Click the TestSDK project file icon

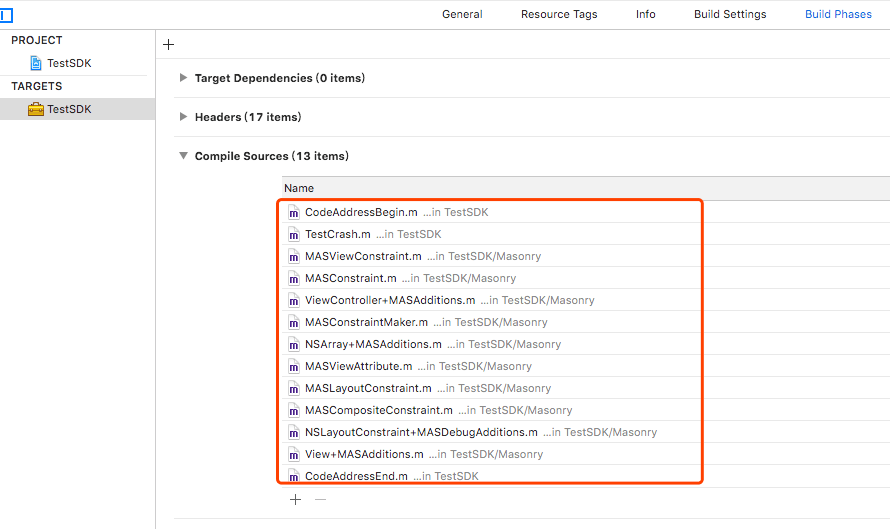37,63
